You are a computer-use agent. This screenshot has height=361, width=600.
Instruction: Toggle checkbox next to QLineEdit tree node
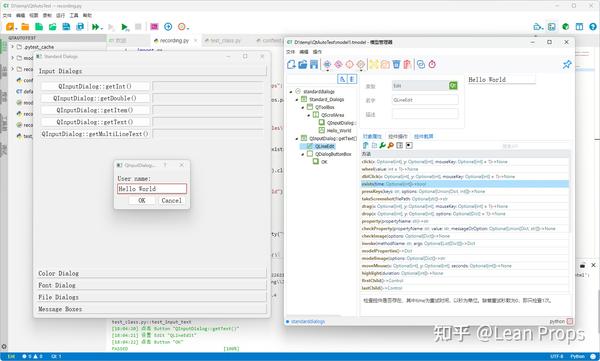tap(310, 146)
